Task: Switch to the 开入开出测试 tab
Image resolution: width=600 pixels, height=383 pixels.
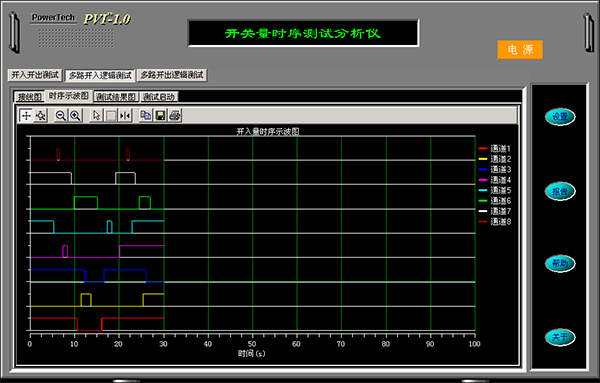Action: [35, 75]
